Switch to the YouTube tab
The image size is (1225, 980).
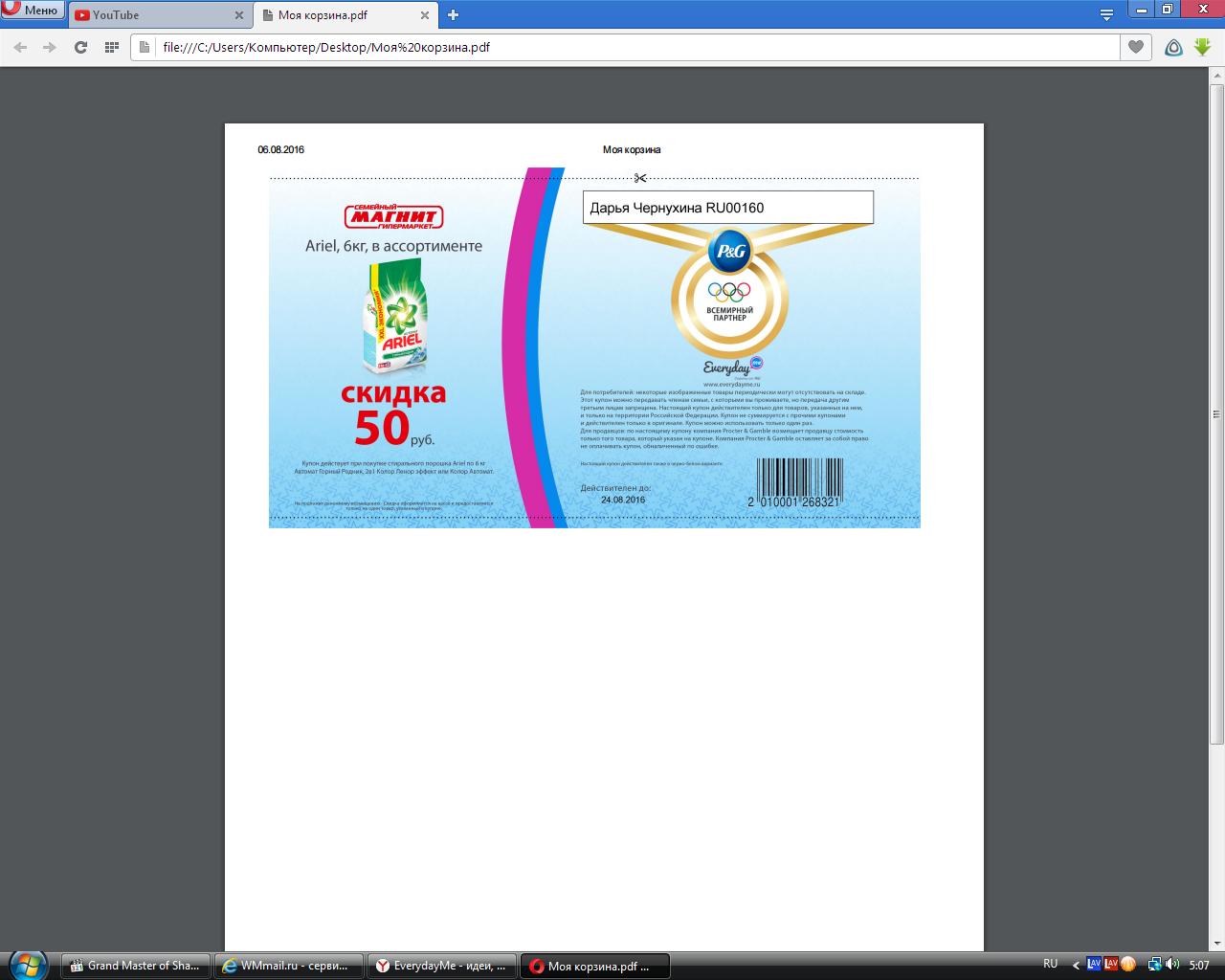(x=161, y=15)
